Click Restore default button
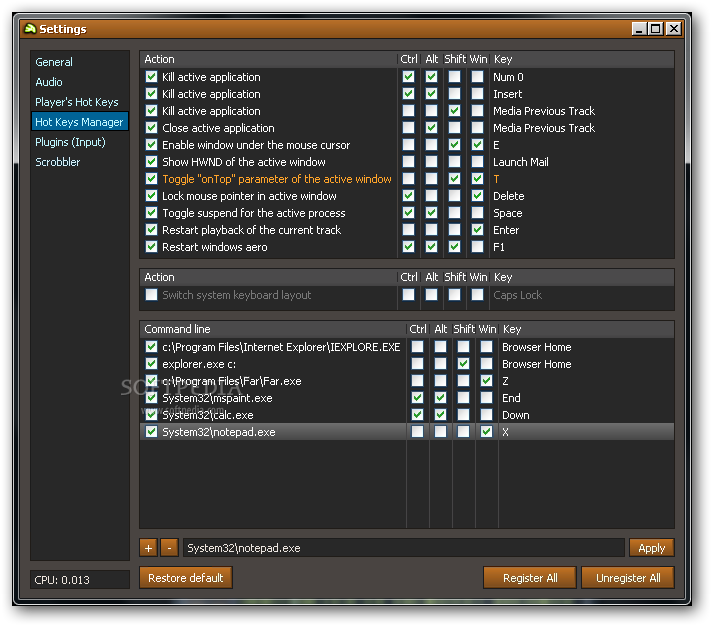Image resolution: width=712 pixels, height=626 pixels. (x=186, y=578)
